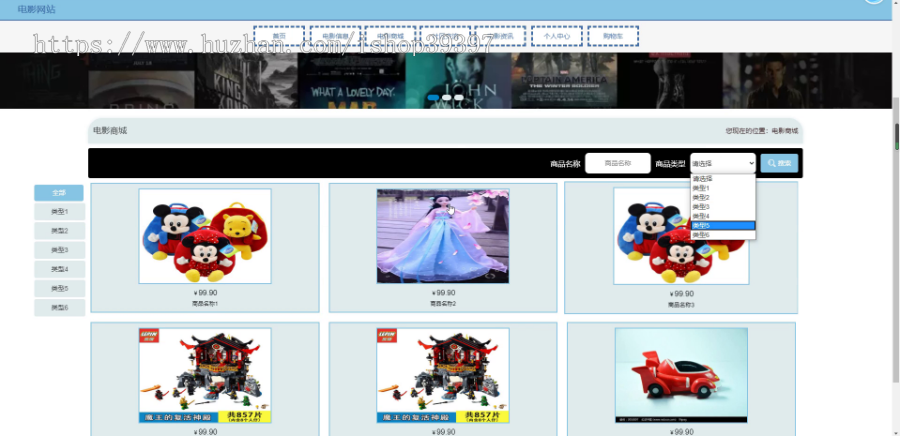Click the 搜索 search button

(x=779, y=164)
